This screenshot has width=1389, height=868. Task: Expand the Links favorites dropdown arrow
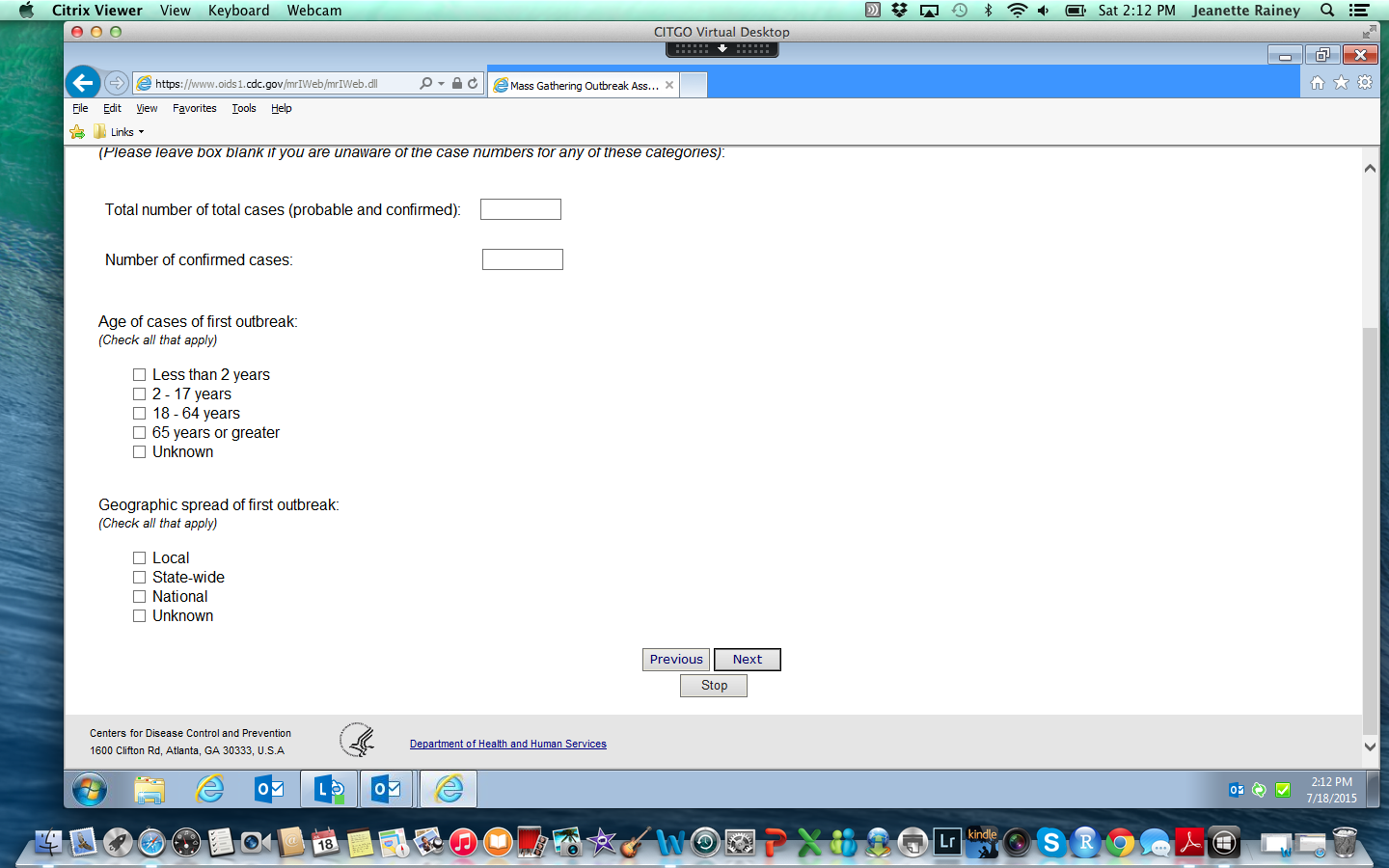(141, 132)
